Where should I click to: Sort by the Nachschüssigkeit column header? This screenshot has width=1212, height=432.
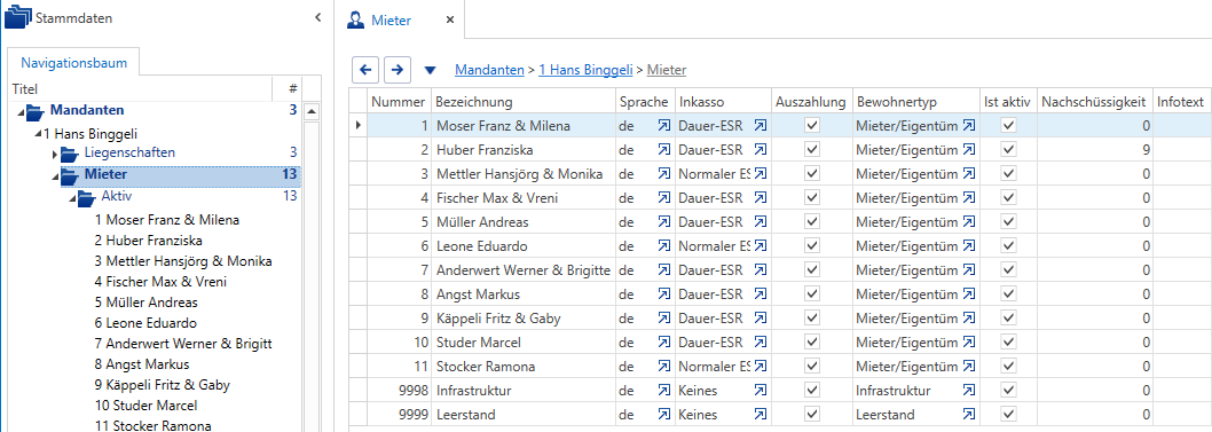coord(1094,102)
